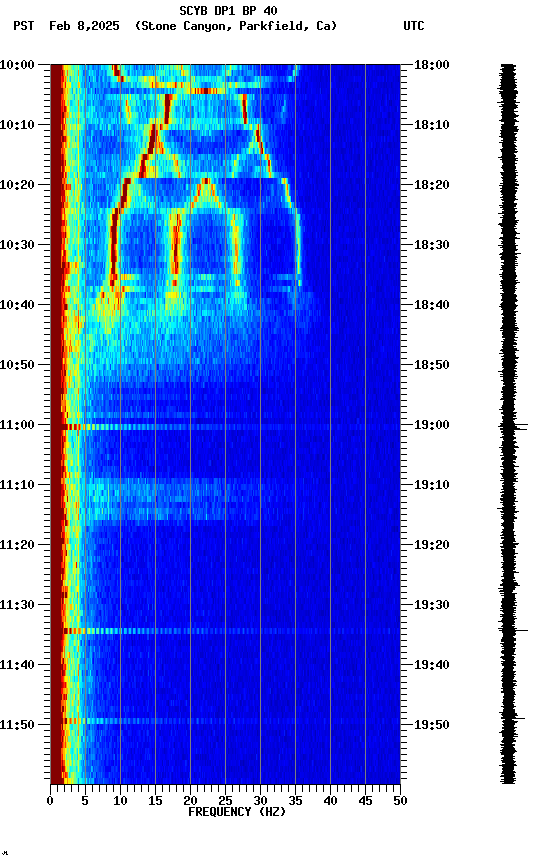This screenshot has height=864, width=552.
Task: Click the location text "(Stone Canyon, Parkfield, Ca)"
Action: pyautogui.click(x=236, y=26)
